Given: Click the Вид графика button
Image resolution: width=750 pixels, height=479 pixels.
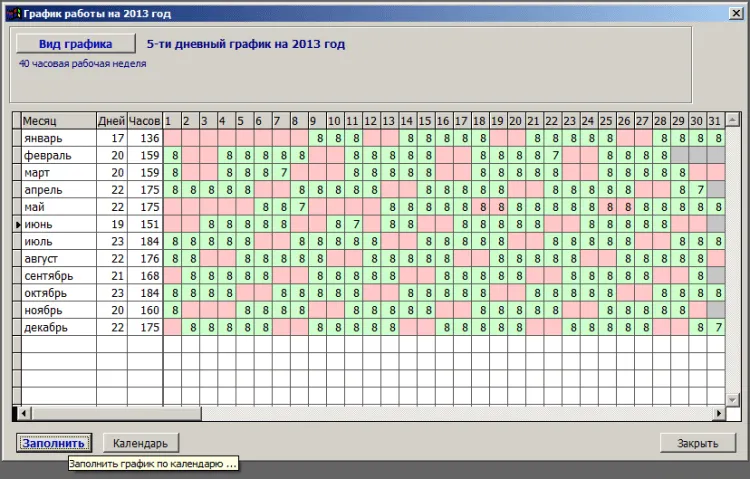Looking at the screenshot, I should click(76, 44).
